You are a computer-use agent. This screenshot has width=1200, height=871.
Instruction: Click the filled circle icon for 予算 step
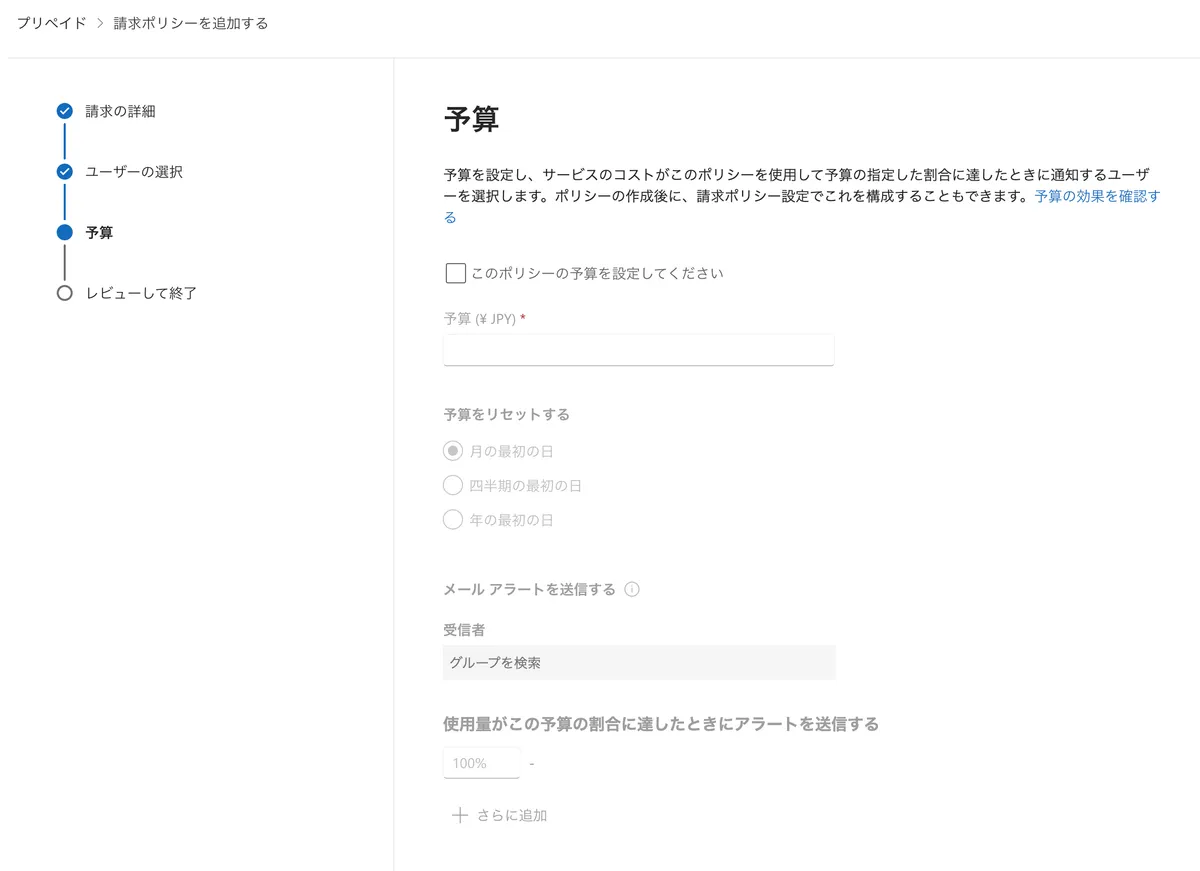[x=65, y=232]
